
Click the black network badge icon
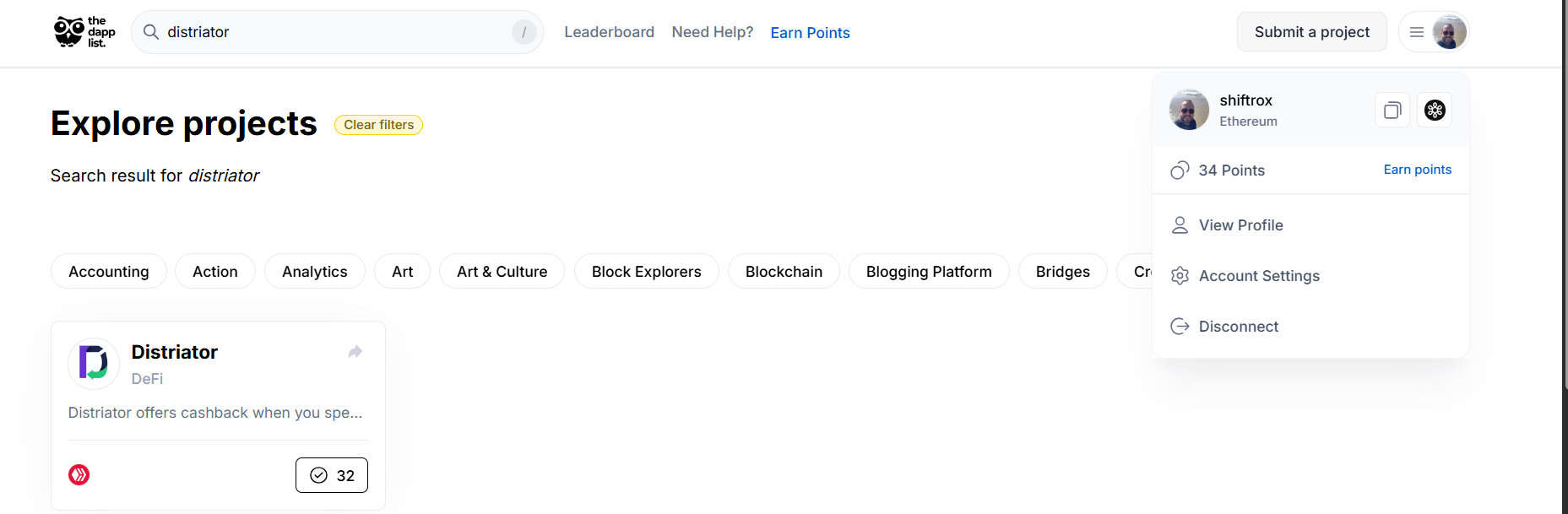[1435, 110]
